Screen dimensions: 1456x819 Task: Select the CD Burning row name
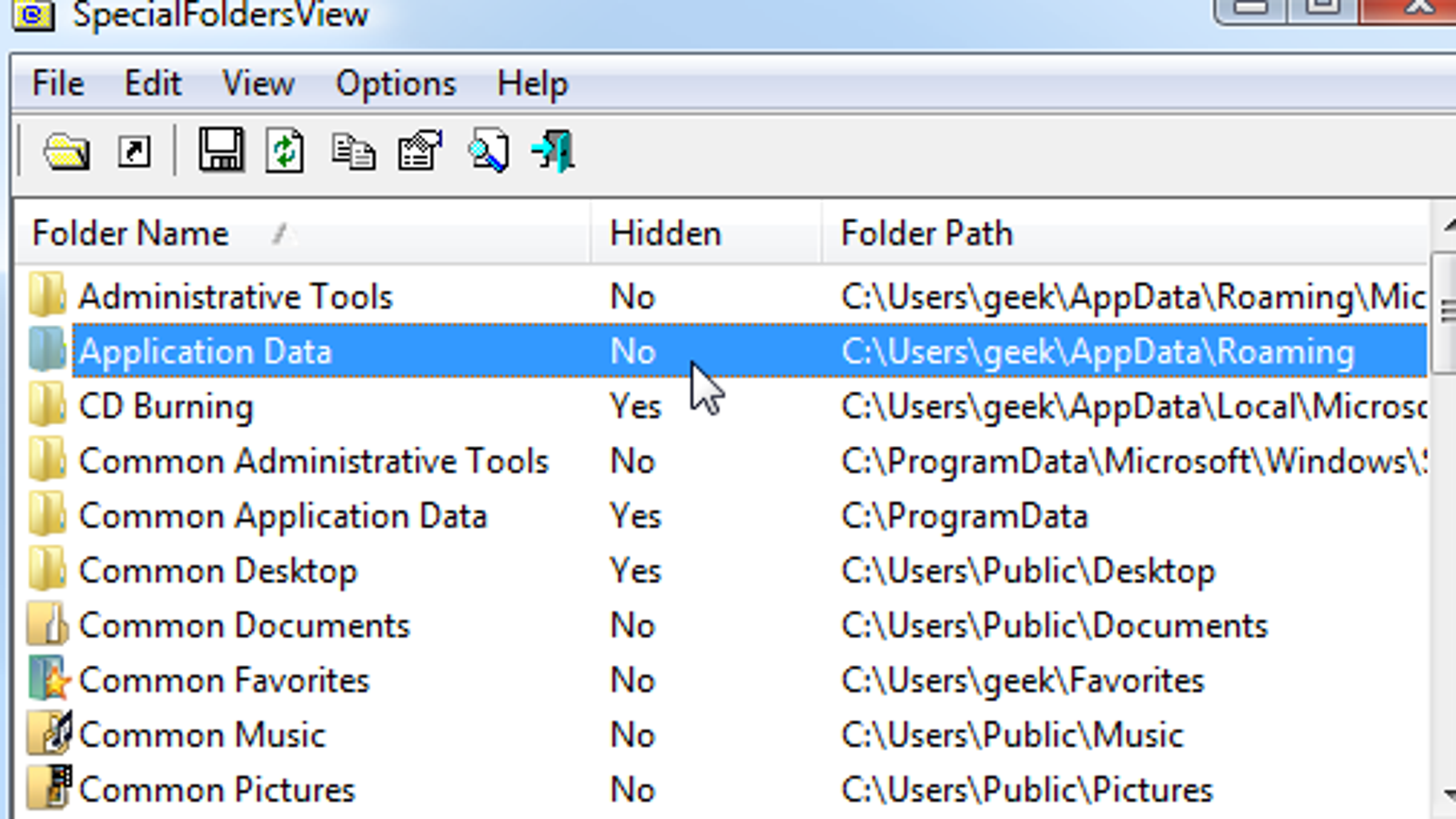pyautogui.click(x=166, y=407)
